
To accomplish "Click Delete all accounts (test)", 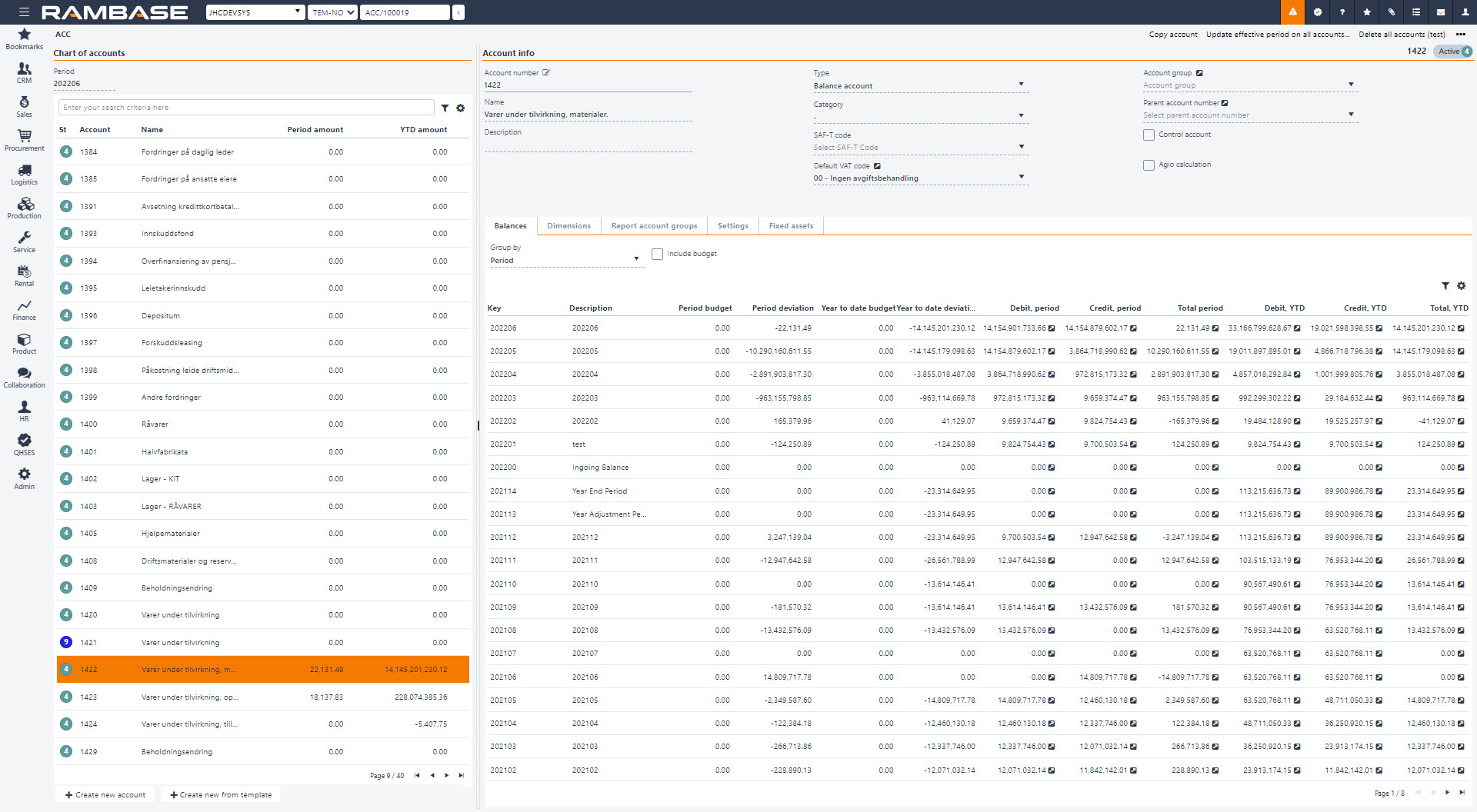I will tap(1402, 35).
